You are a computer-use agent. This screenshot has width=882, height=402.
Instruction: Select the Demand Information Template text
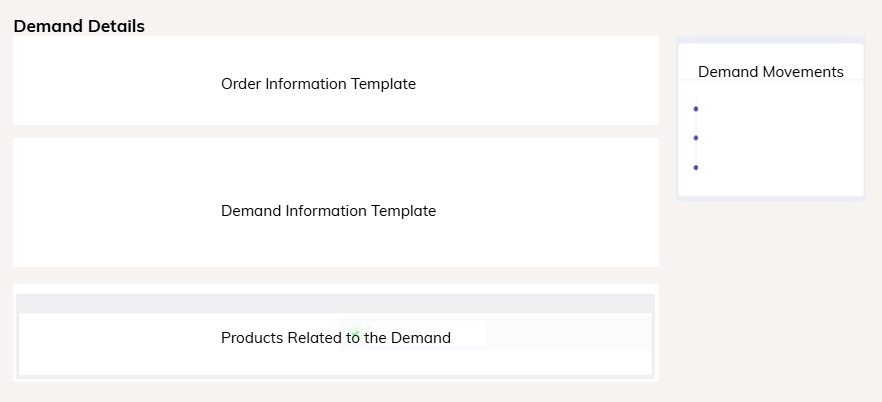[328, 211]
